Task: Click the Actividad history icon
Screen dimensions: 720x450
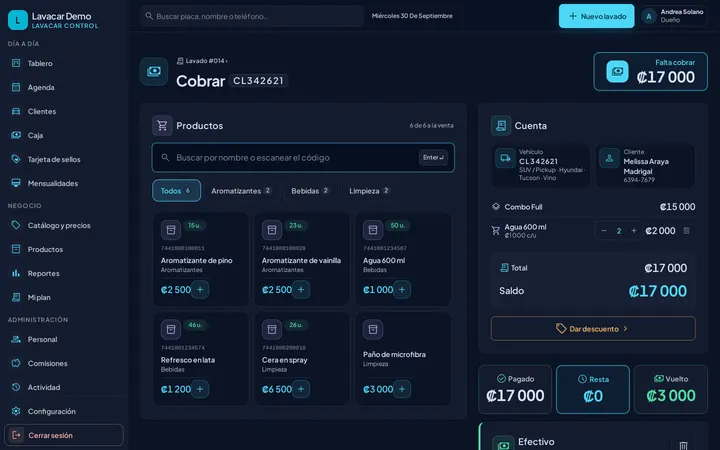Action: coord(16,387)
